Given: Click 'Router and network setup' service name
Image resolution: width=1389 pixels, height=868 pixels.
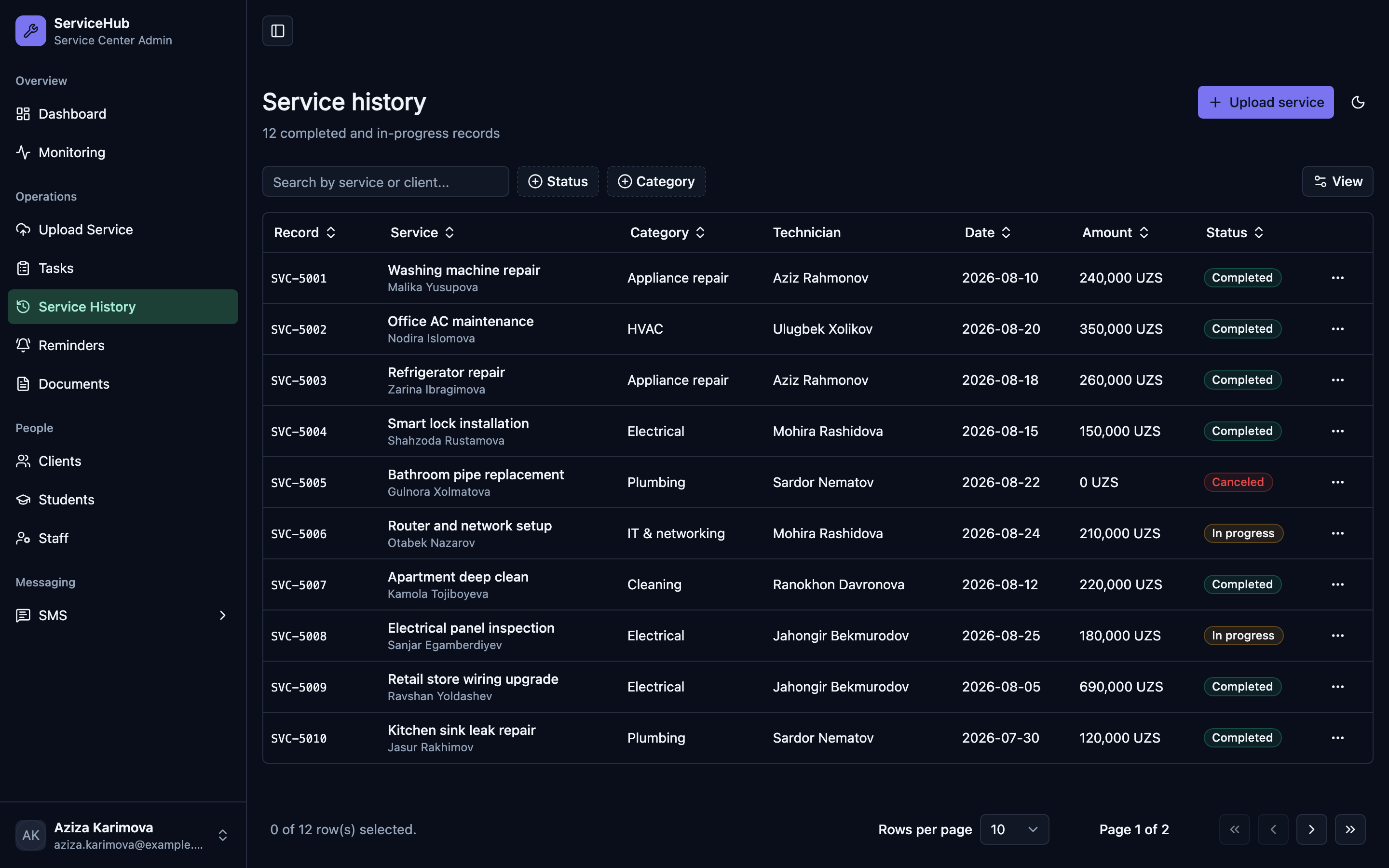Looking at the screenshot, I should (469, 526).
